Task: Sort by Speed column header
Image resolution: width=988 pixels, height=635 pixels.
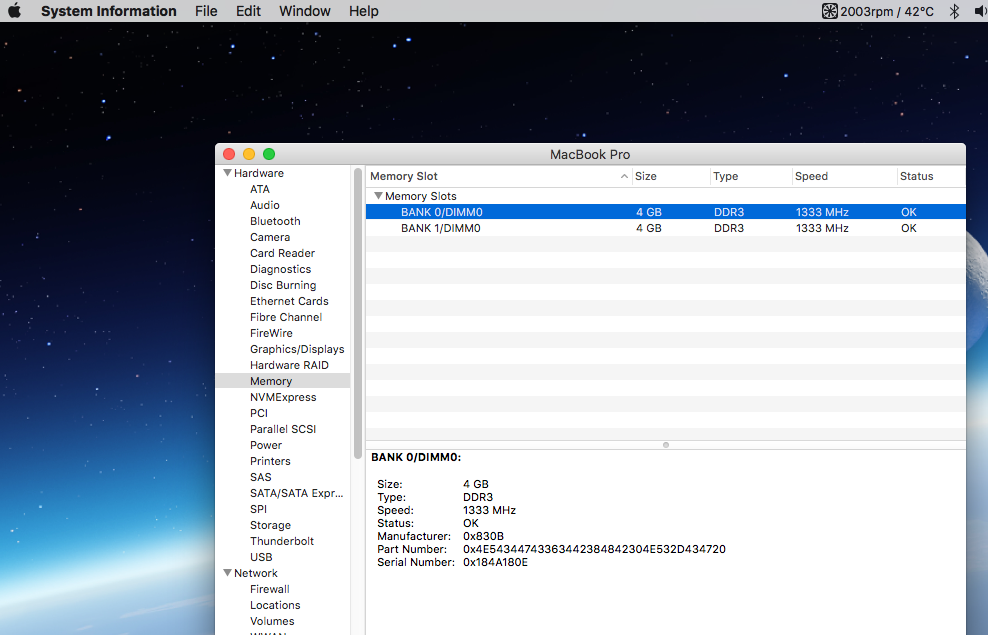Action: coord(844,176)
